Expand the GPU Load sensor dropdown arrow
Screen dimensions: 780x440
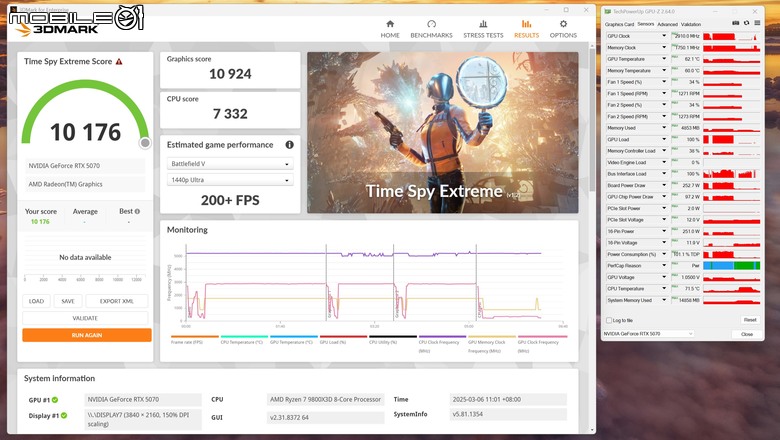tap(664, 139)
